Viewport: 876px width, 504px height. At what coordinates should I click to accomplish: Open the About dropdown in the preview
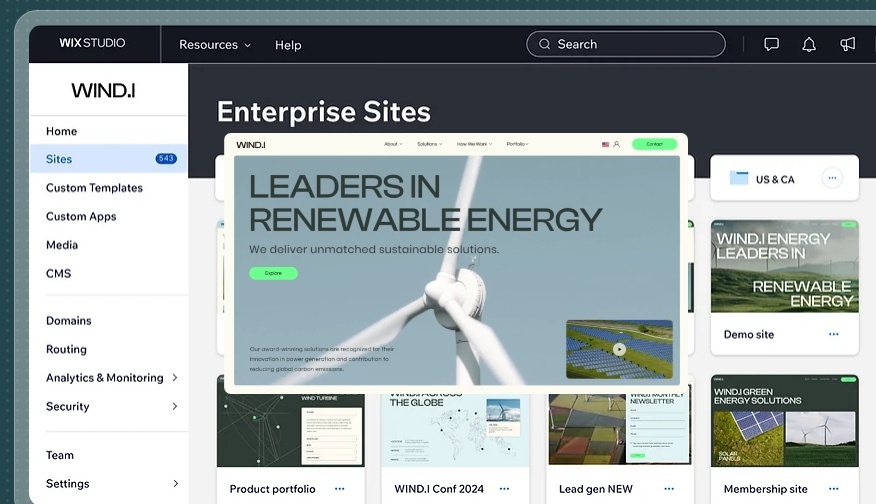click(x=393, y=144)
